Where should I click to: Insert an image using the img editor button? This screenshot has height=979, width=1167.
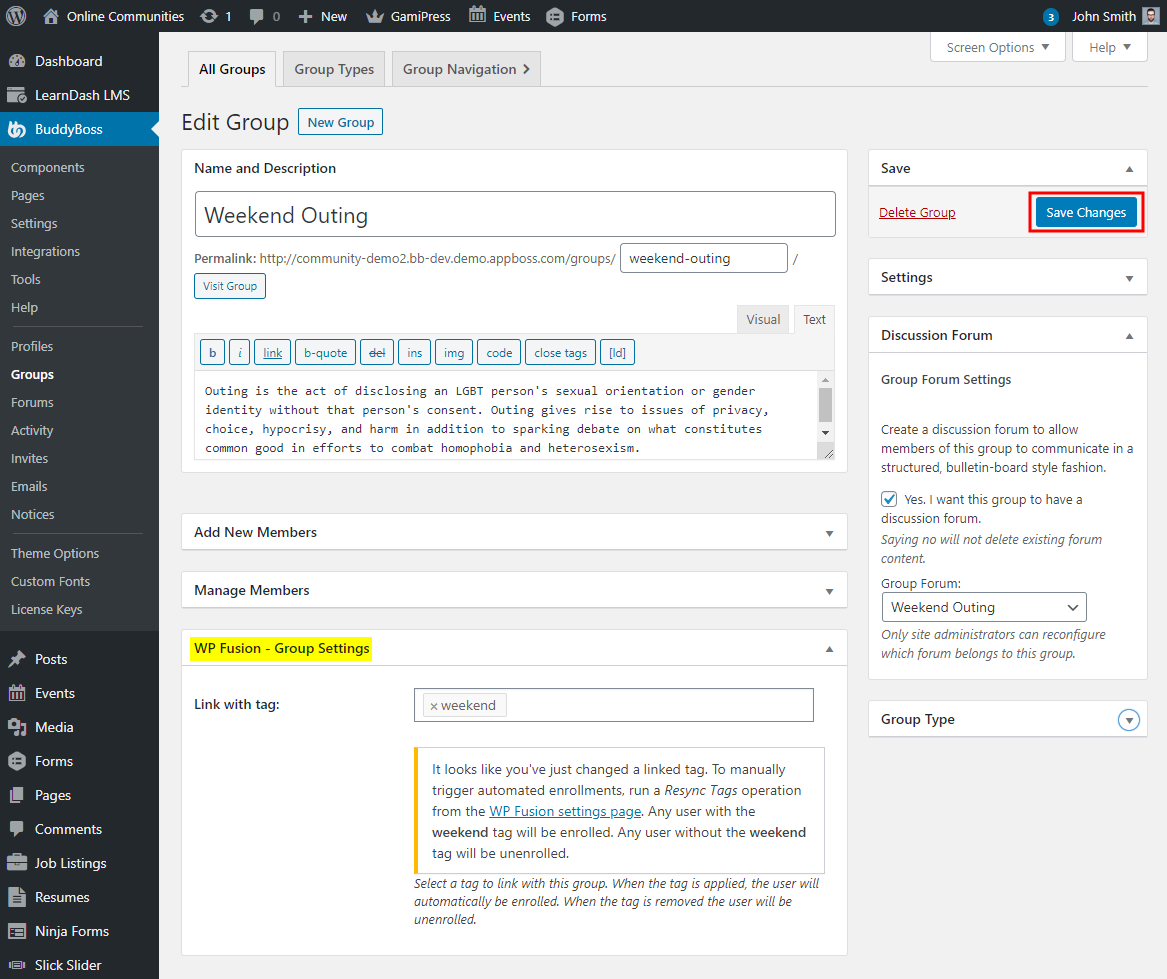[x=454, y=352]
